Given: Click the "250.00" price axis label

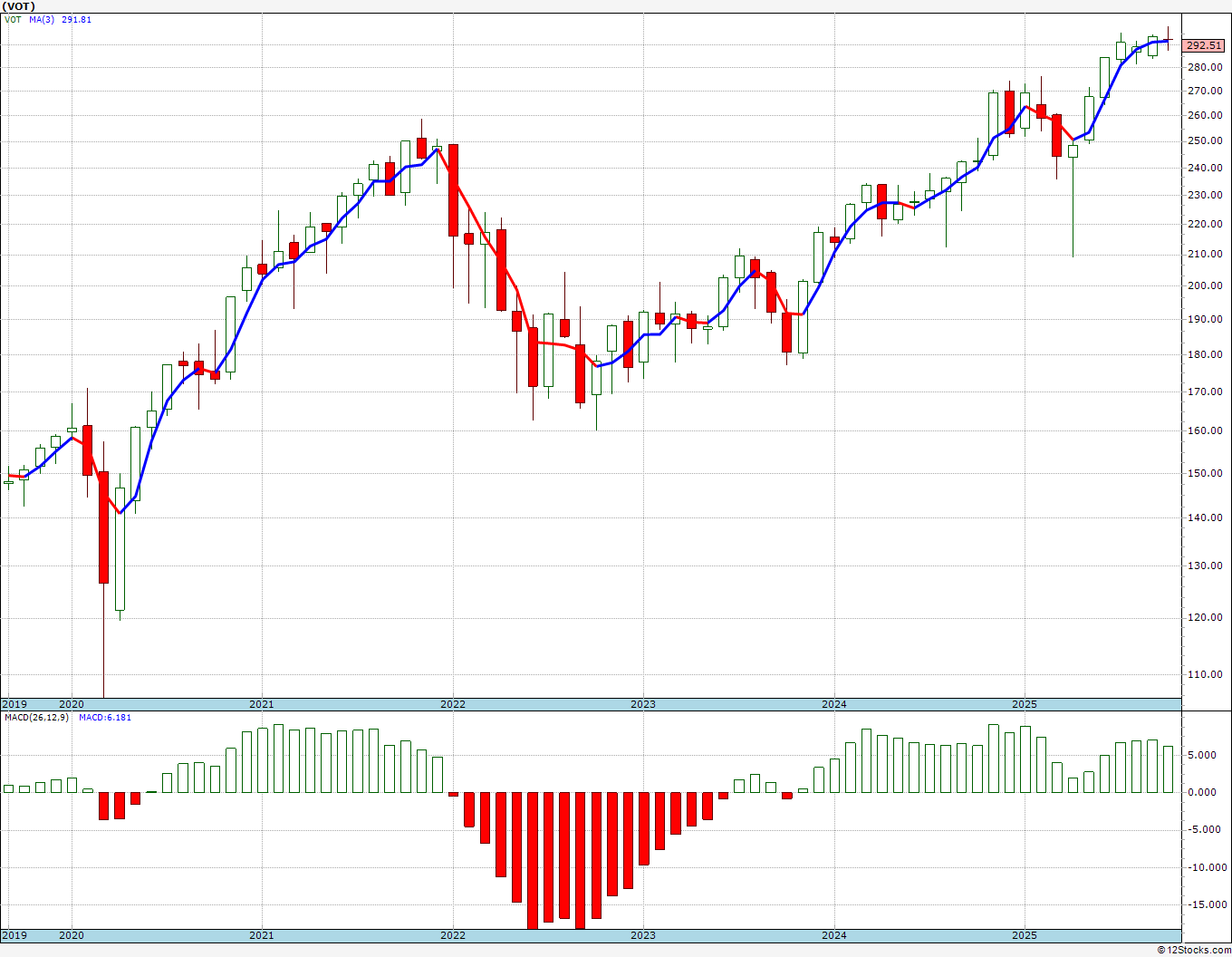Looking at the screenshot, I should (1204, 142).
